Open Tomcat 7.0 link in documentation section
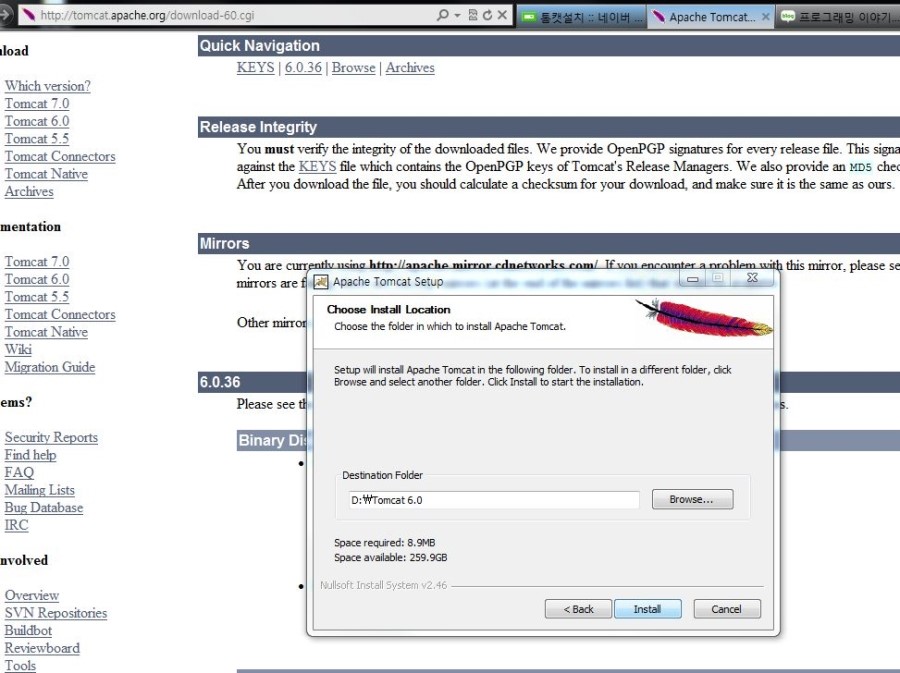The width and height of the screenshot is (900, 673). tap(37, 262)
